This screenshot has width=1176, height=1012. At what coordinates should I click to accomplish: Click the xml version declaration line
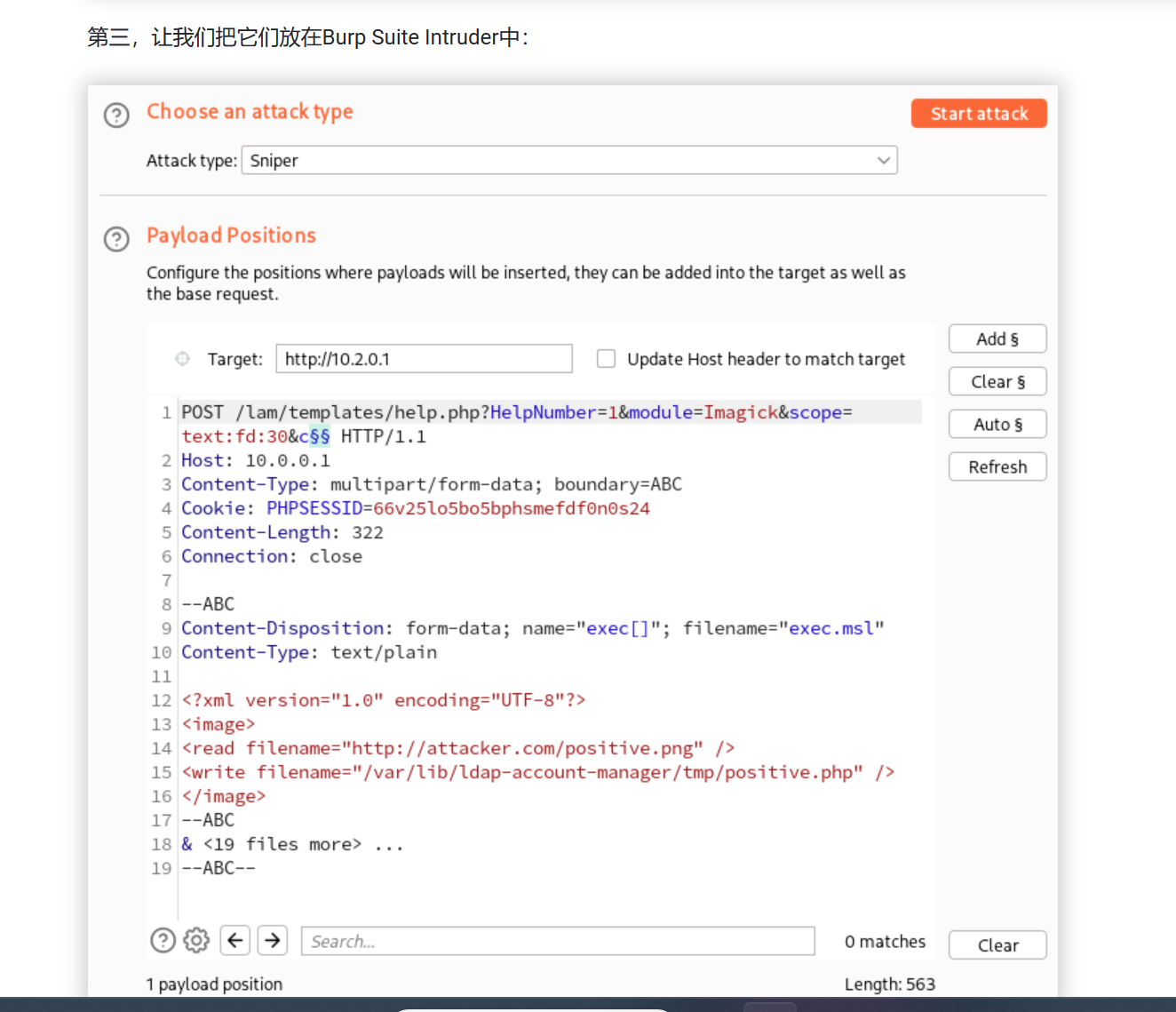[x=384, y=700]
